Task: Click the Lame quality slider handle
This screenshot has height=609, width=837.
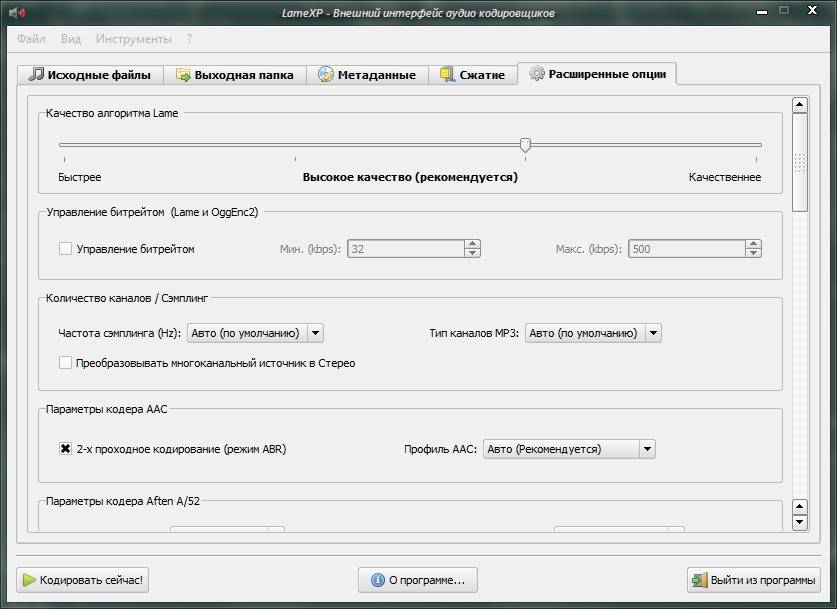Action: [x=525, y=145]
